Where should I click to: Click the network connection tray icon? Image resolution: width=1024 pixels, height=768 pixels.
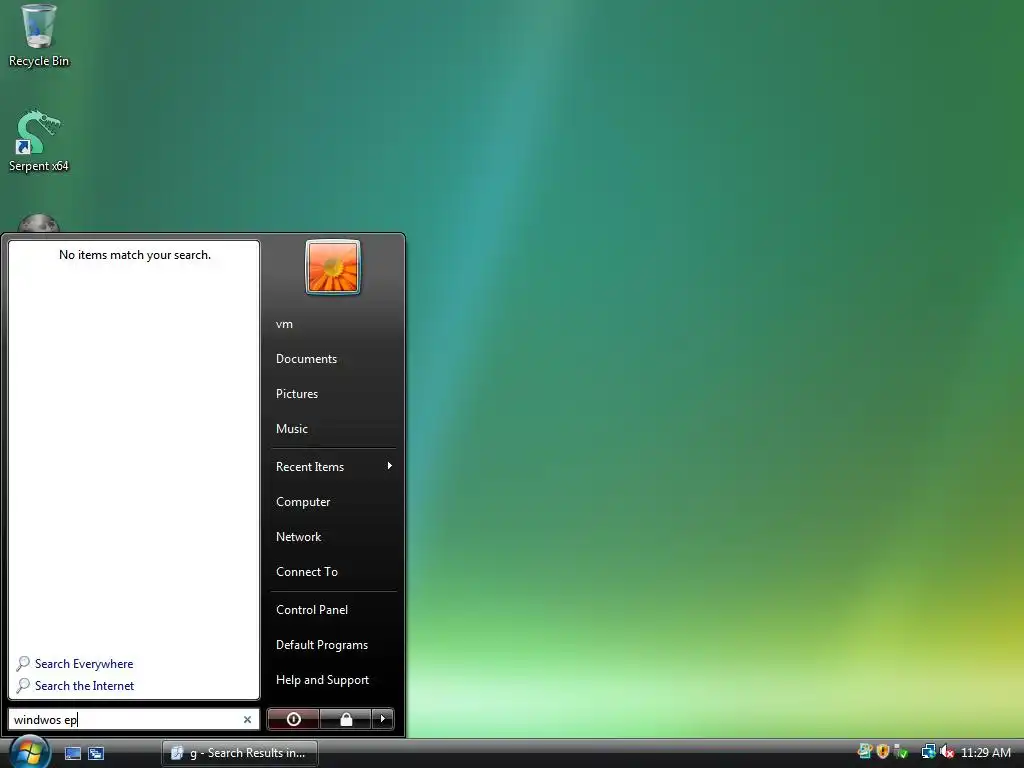[x=928, y=752]
